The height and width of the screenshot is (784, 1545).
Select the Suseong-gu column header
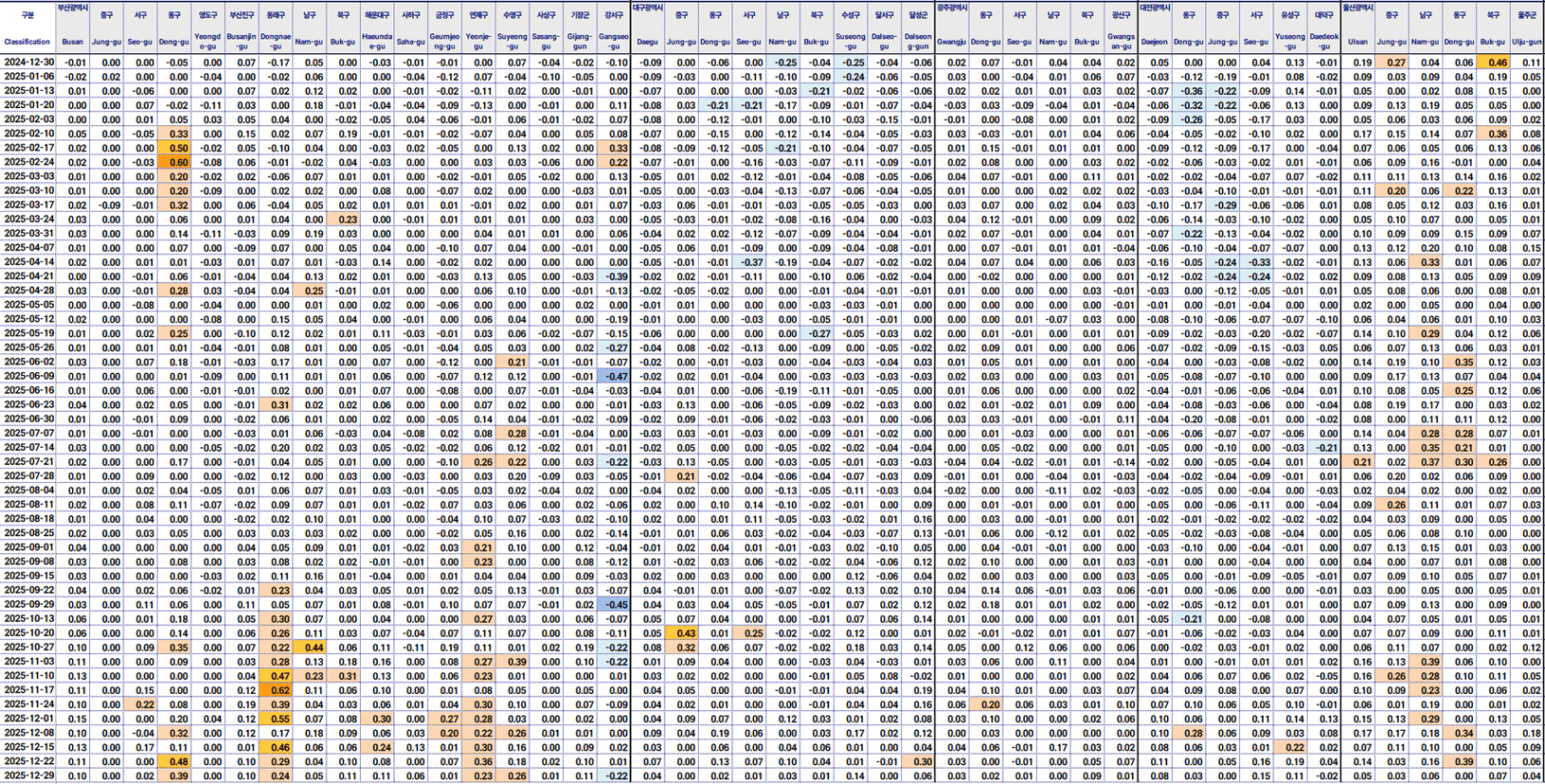[851, 42]
